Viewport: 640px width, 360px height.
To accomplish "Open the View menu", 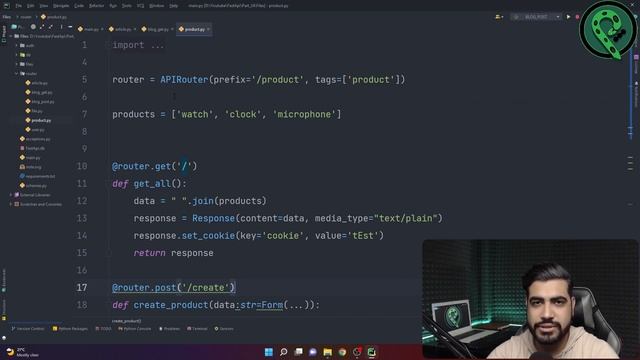I will click(x=44, y=6).
